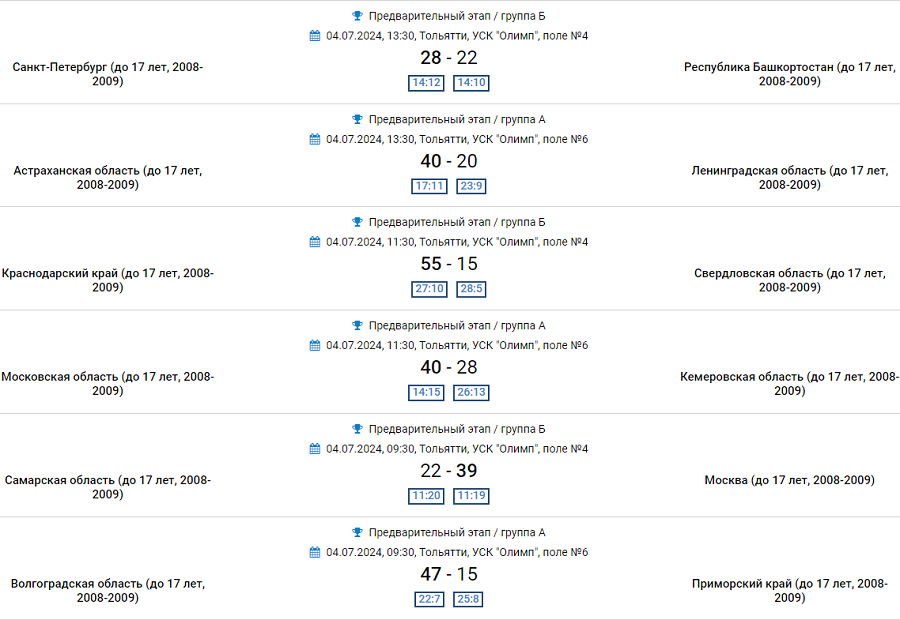Click calendar icon of Санкт-Петербург match
900x620 pixels.
[315, 36]
